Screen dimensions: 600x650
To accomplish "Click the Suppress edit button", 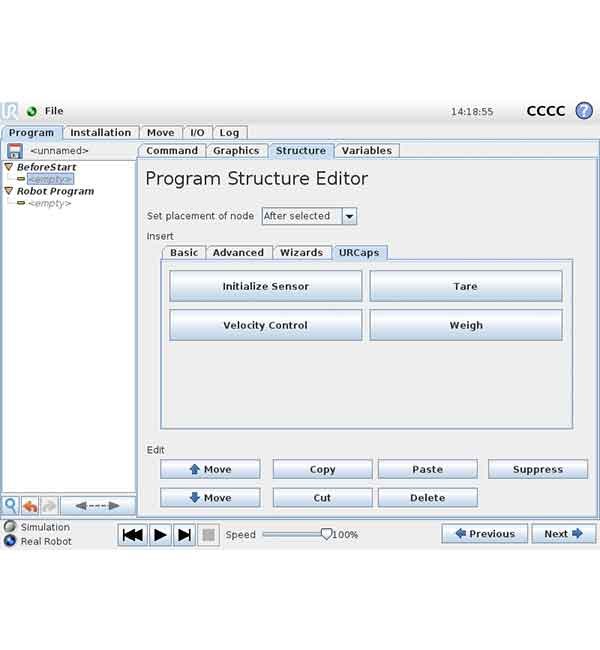I will click(x=538, y=469).
